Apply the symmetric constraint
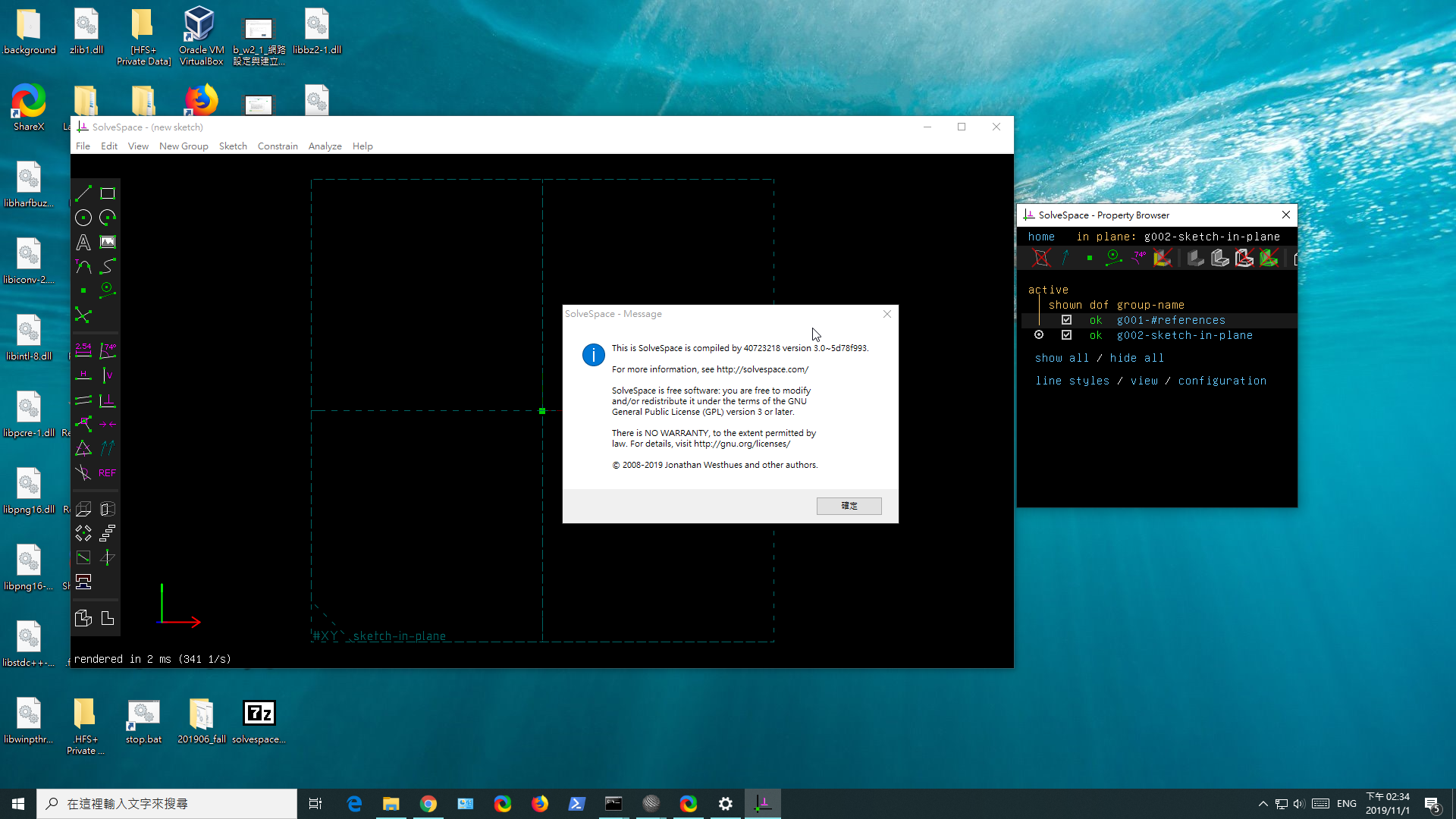Screen dimensions: 1456x819 pyautogui.click(x=108, y=424)
